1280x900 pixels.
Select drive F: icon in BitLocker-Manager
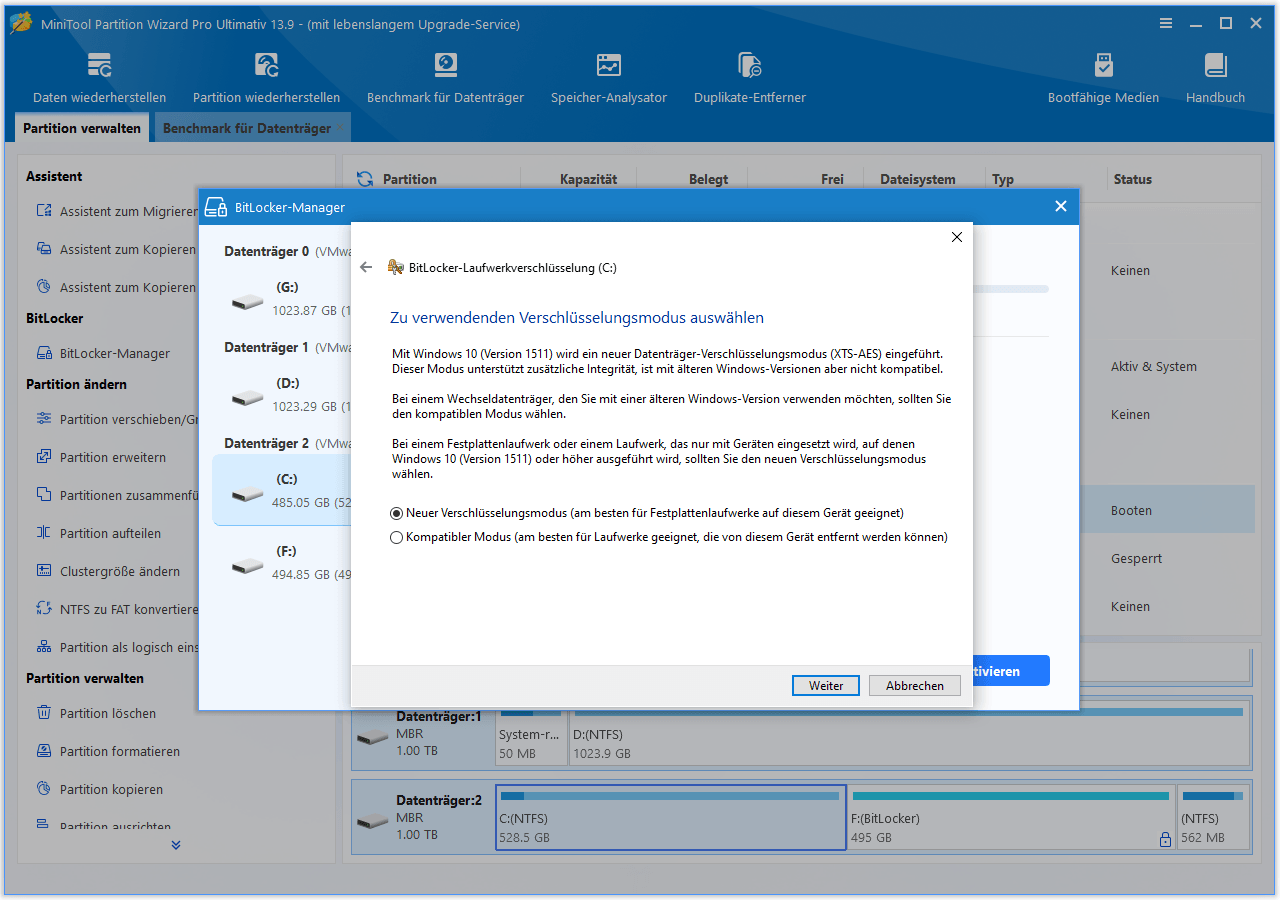[x=247, y=564]
